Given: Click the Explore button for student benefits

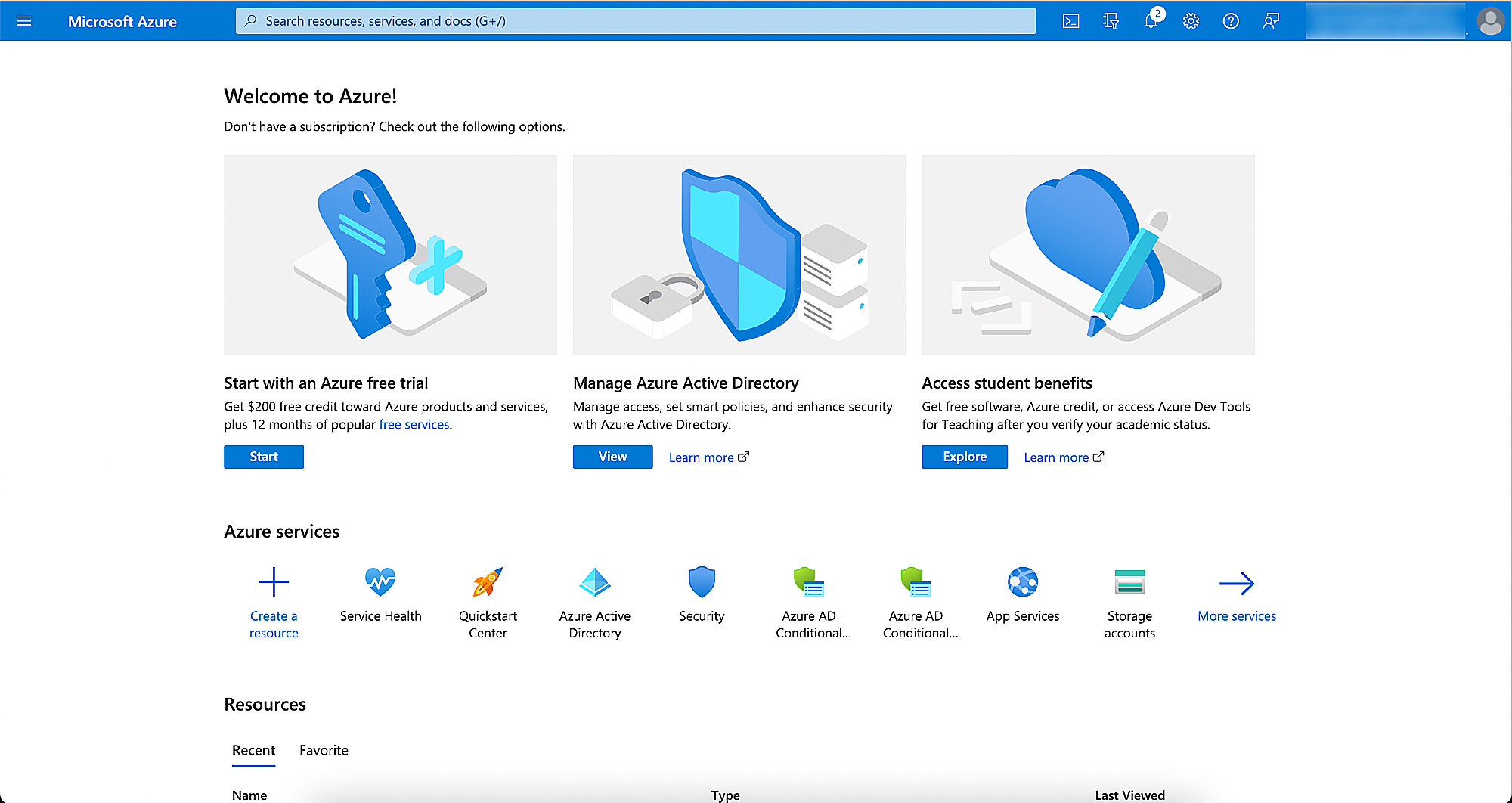Looking at the screenshot, I should click(x=965, y=457).
